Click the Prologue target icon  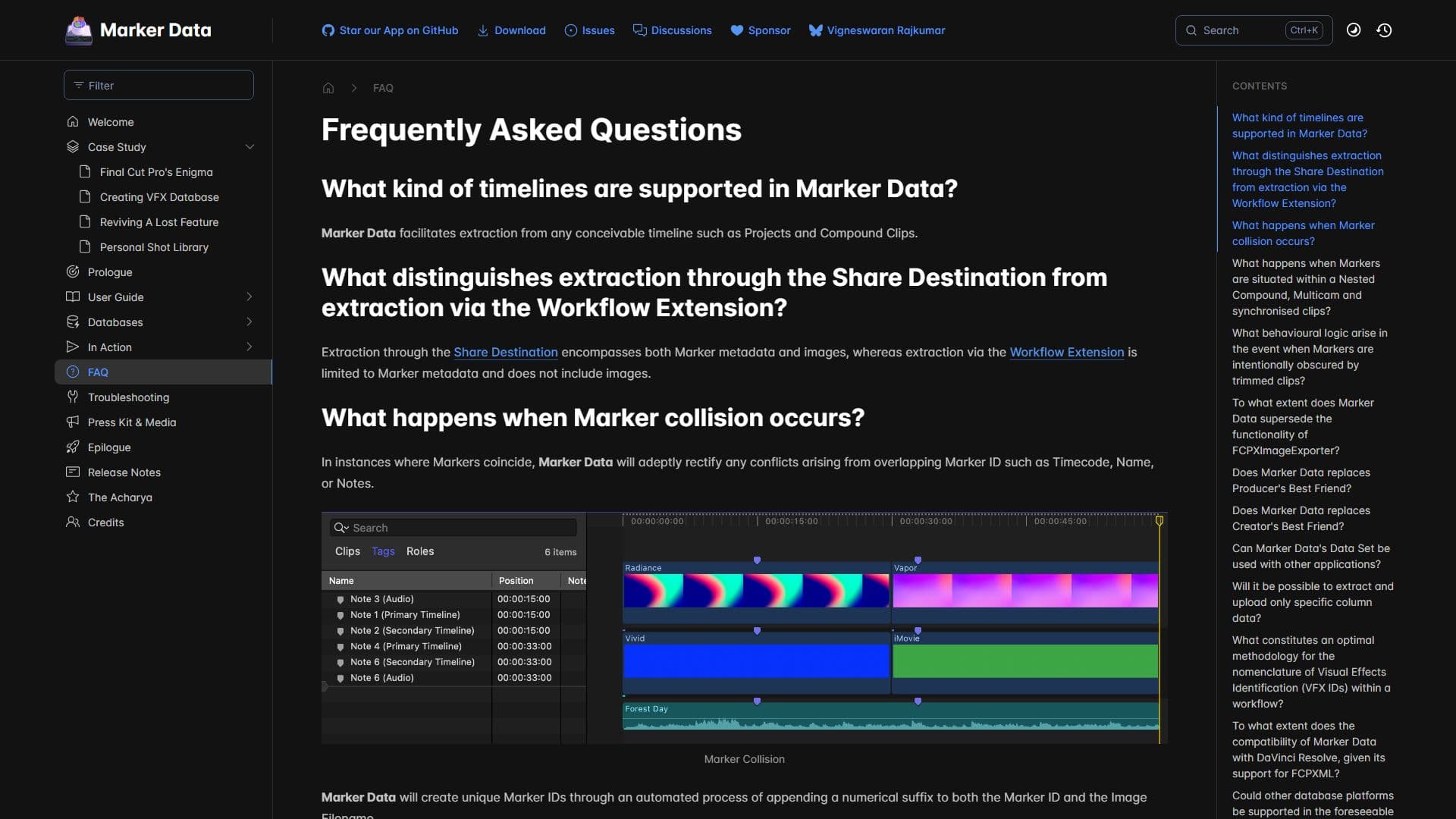(x=73, y=271)
